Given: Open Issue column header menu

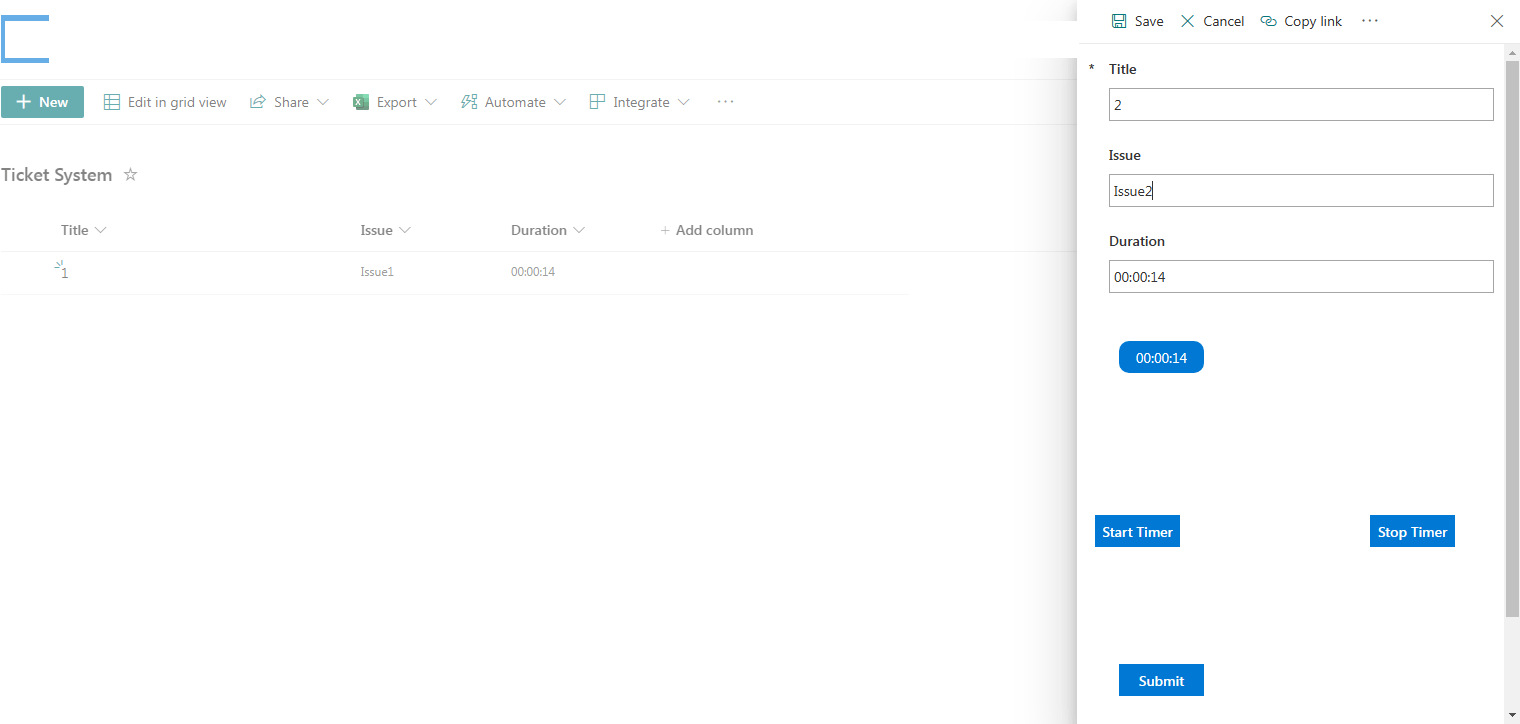Looking at the screenshot, I should (x=386, y=230).
